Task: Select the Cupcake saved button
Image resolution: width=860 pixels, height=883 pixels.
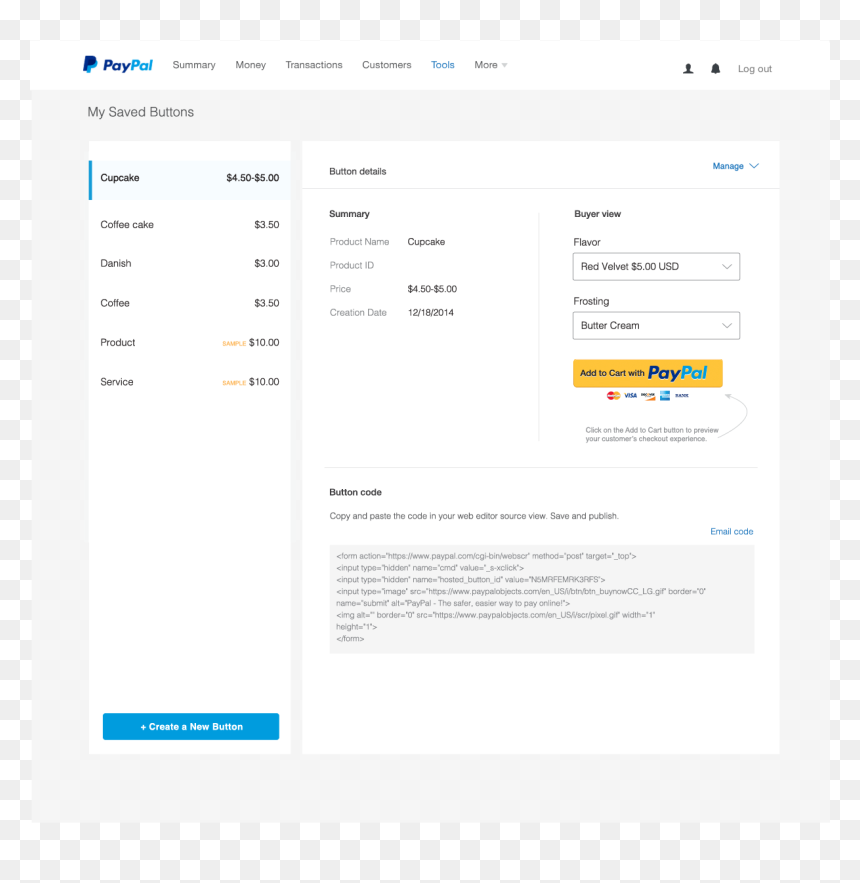Action: pyautogui.click(x=190, y=180)
